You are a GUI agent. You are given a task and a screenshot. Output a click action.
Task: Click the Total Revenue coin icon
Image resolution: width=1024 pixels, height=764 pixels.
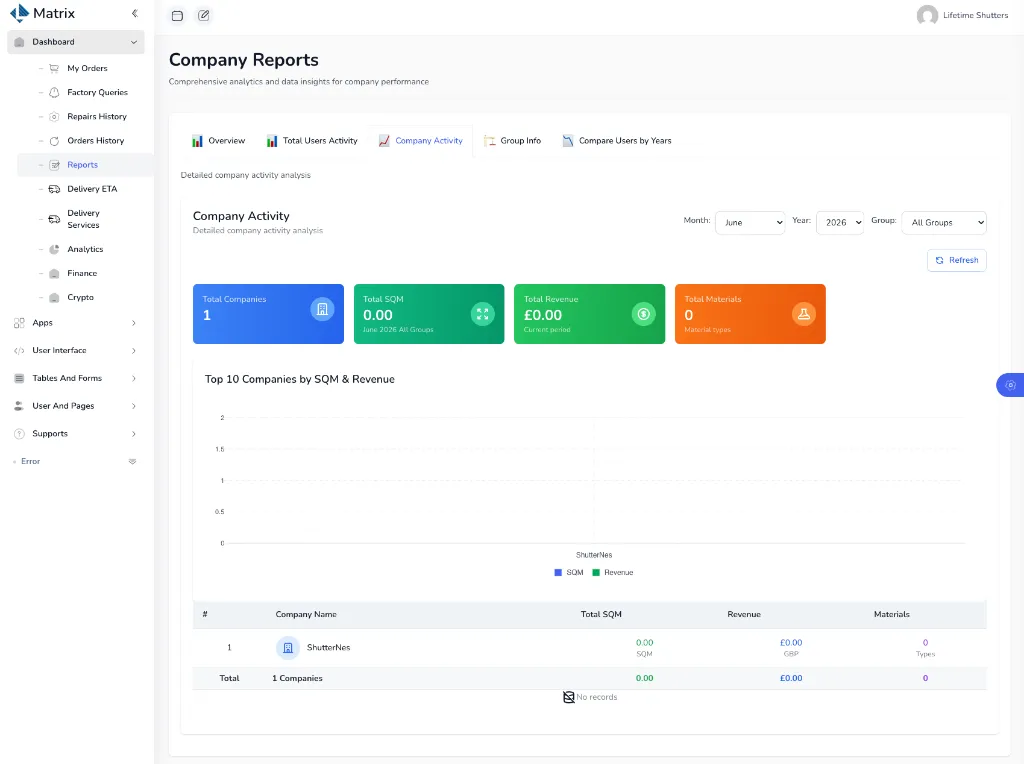coord(643,314)
